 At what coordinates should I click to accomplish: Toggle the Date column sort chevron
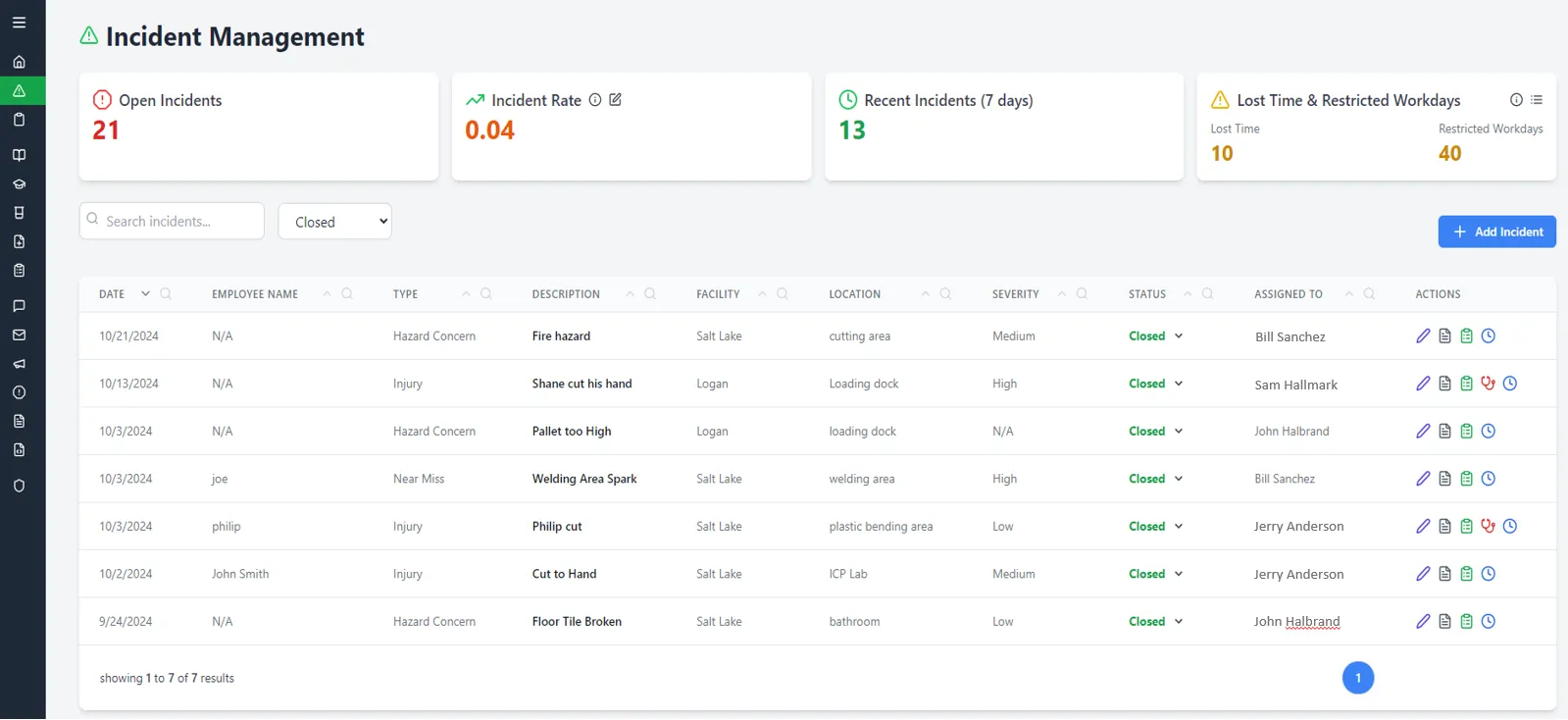145,293
